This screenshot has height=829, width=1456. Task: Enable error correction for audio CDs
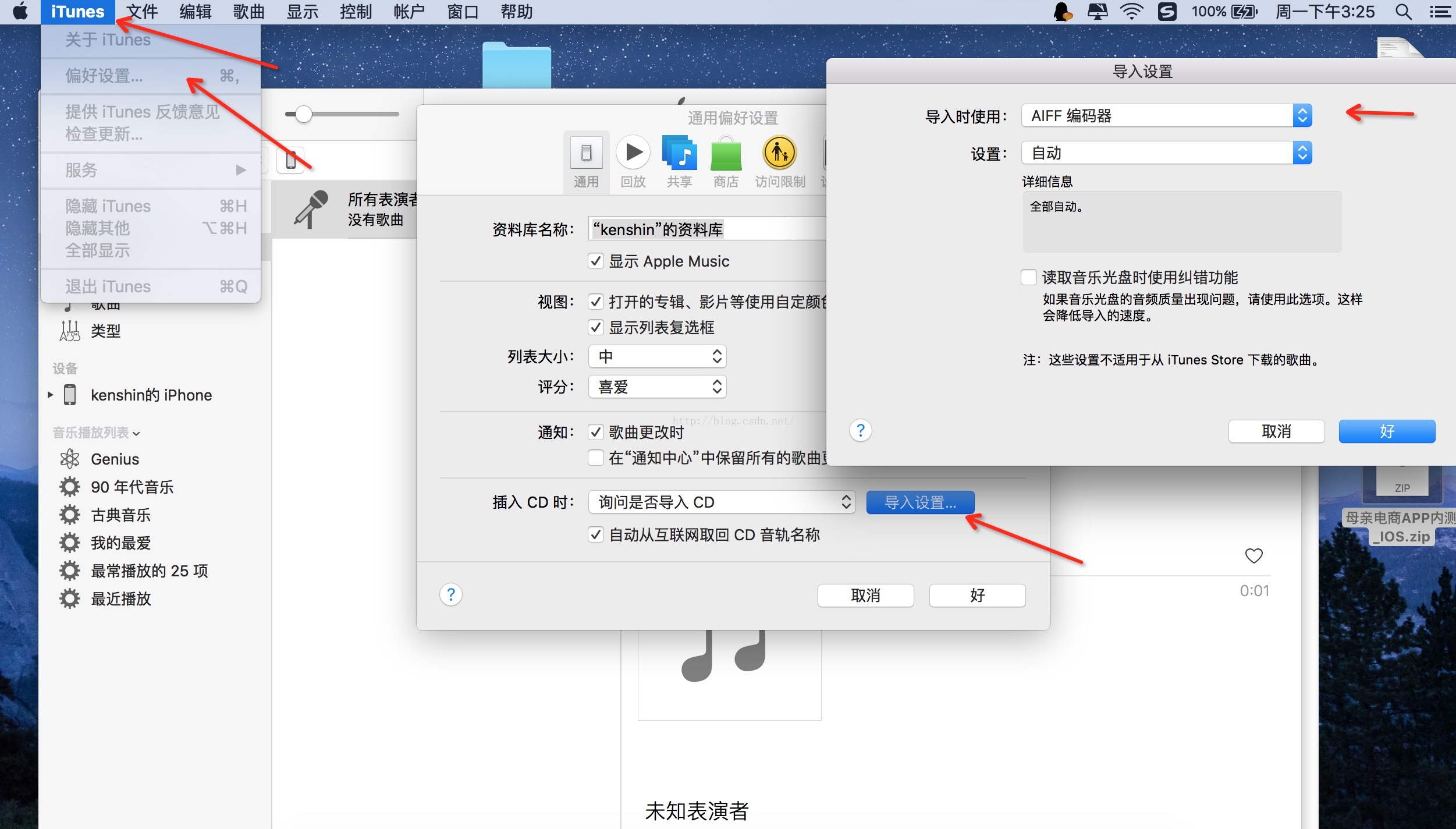[1029, 277]
